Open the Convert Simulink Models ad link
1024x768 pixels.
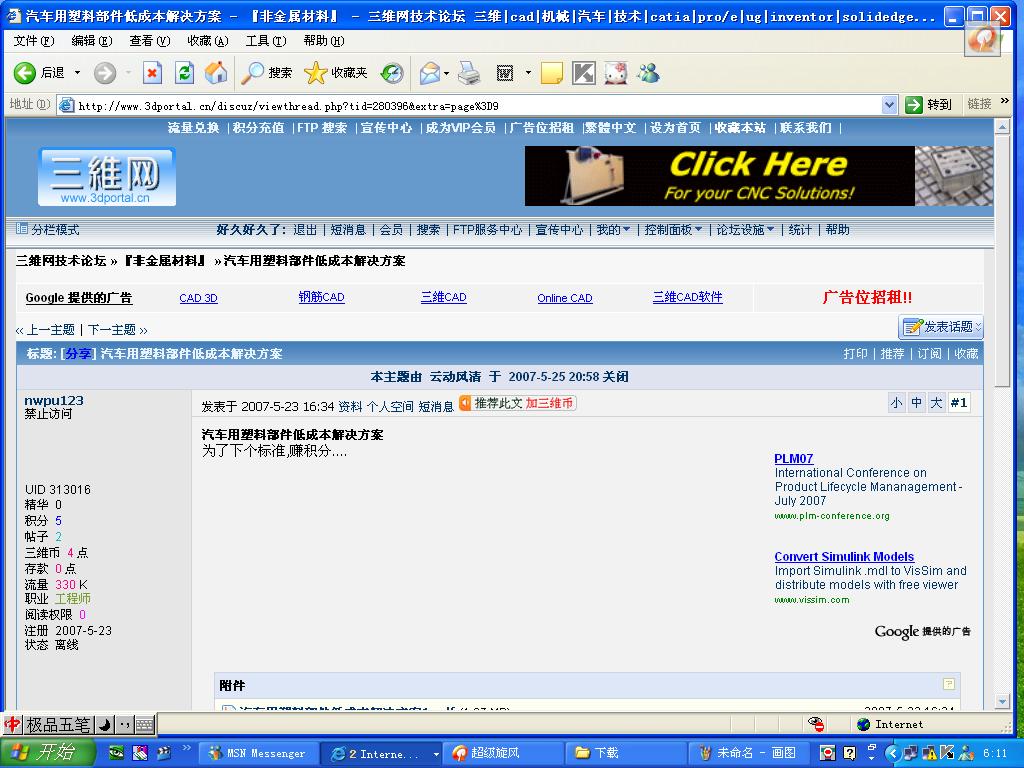point(844,556)
